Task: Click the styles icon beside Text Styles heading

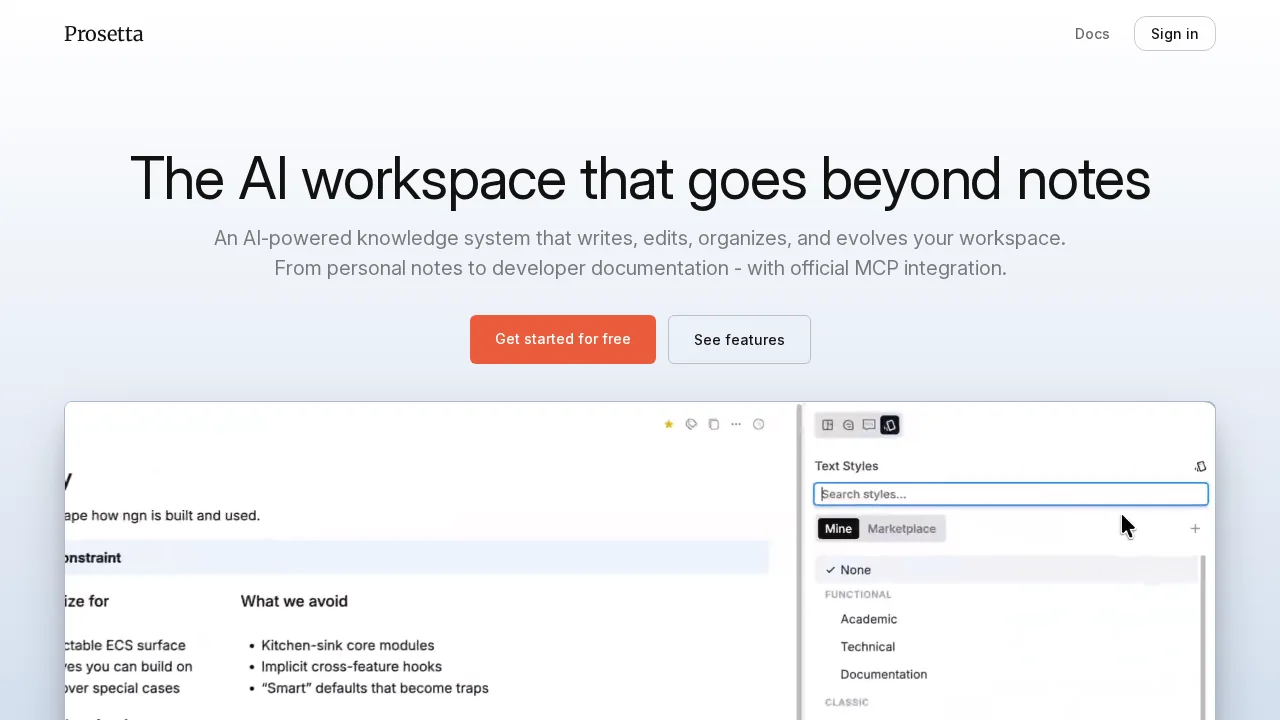Action: click(1200, 466)
